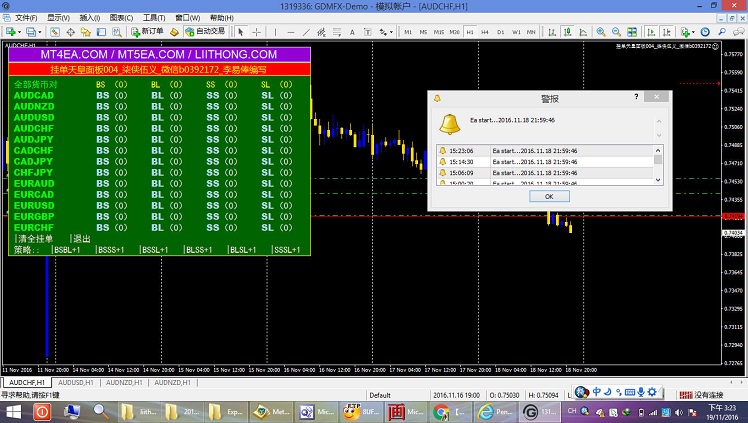Select the 15:23:06 alert row
This screenshot has height=423, width=748.
click(545, 151)
